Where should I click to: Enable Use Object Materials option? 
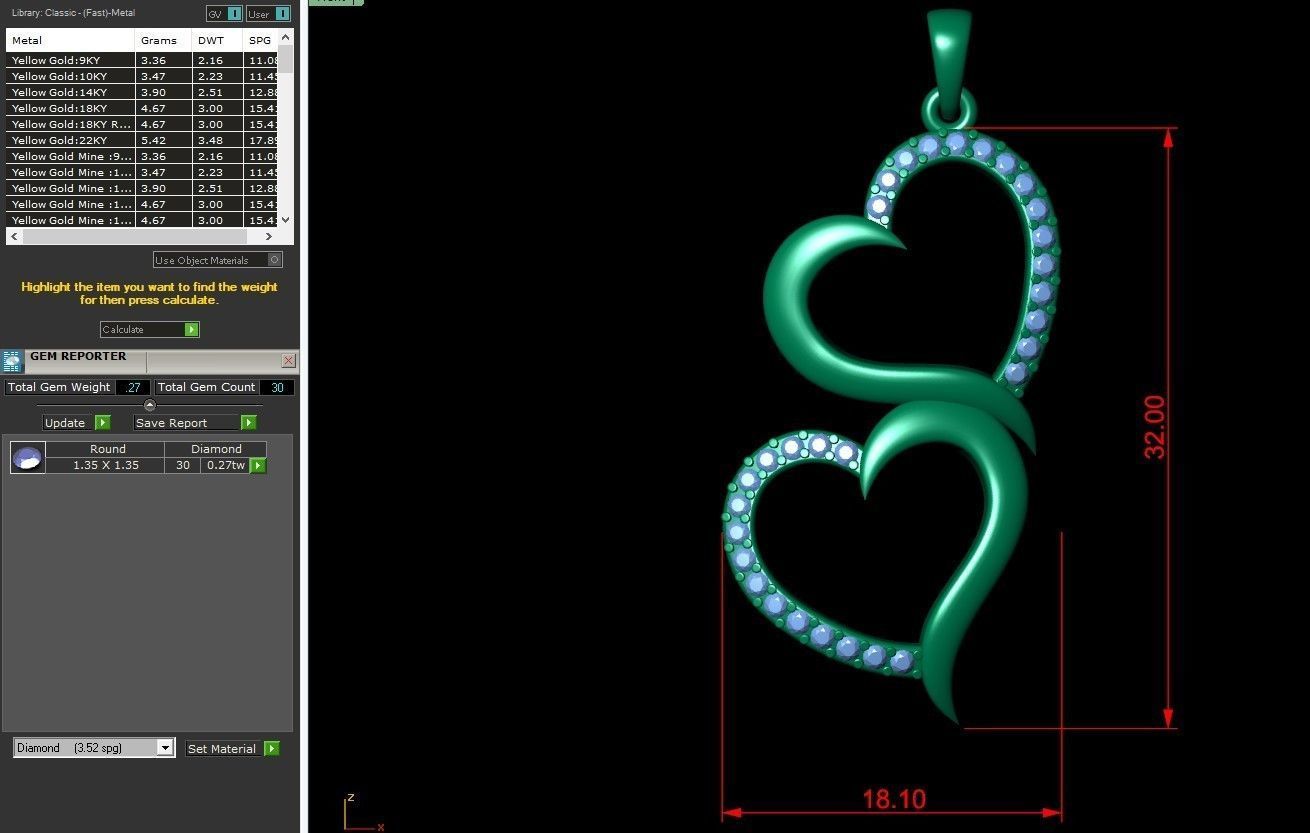(x=275, y=260)
